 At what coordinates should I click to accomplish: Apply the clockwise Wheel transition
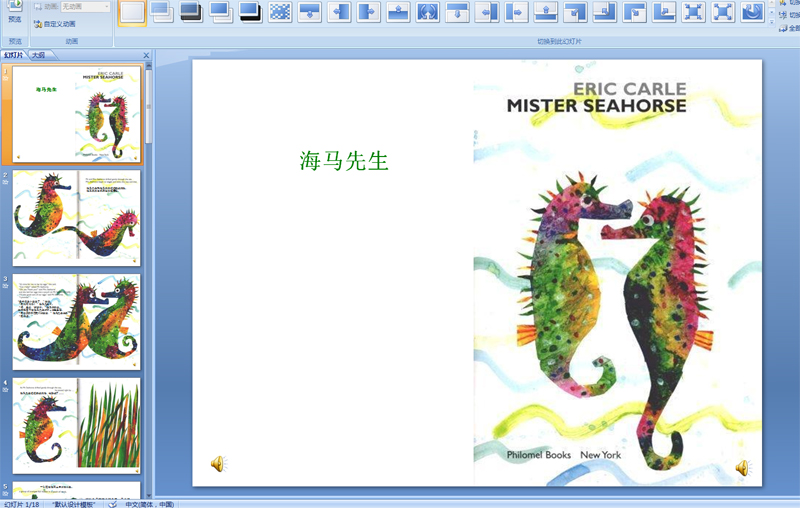pyautogui.click(x=754, y=12)
